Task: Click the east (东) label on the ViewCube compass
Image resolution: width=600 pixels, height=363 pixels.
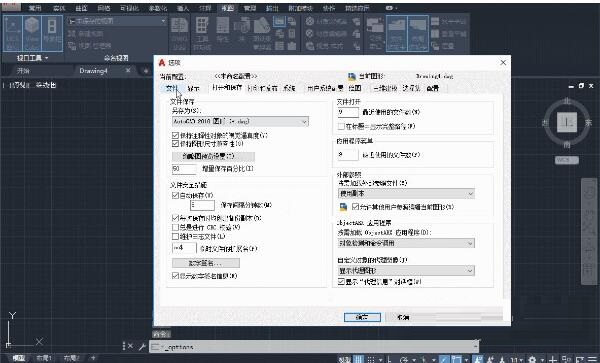Action: click(x=589, y=123)
